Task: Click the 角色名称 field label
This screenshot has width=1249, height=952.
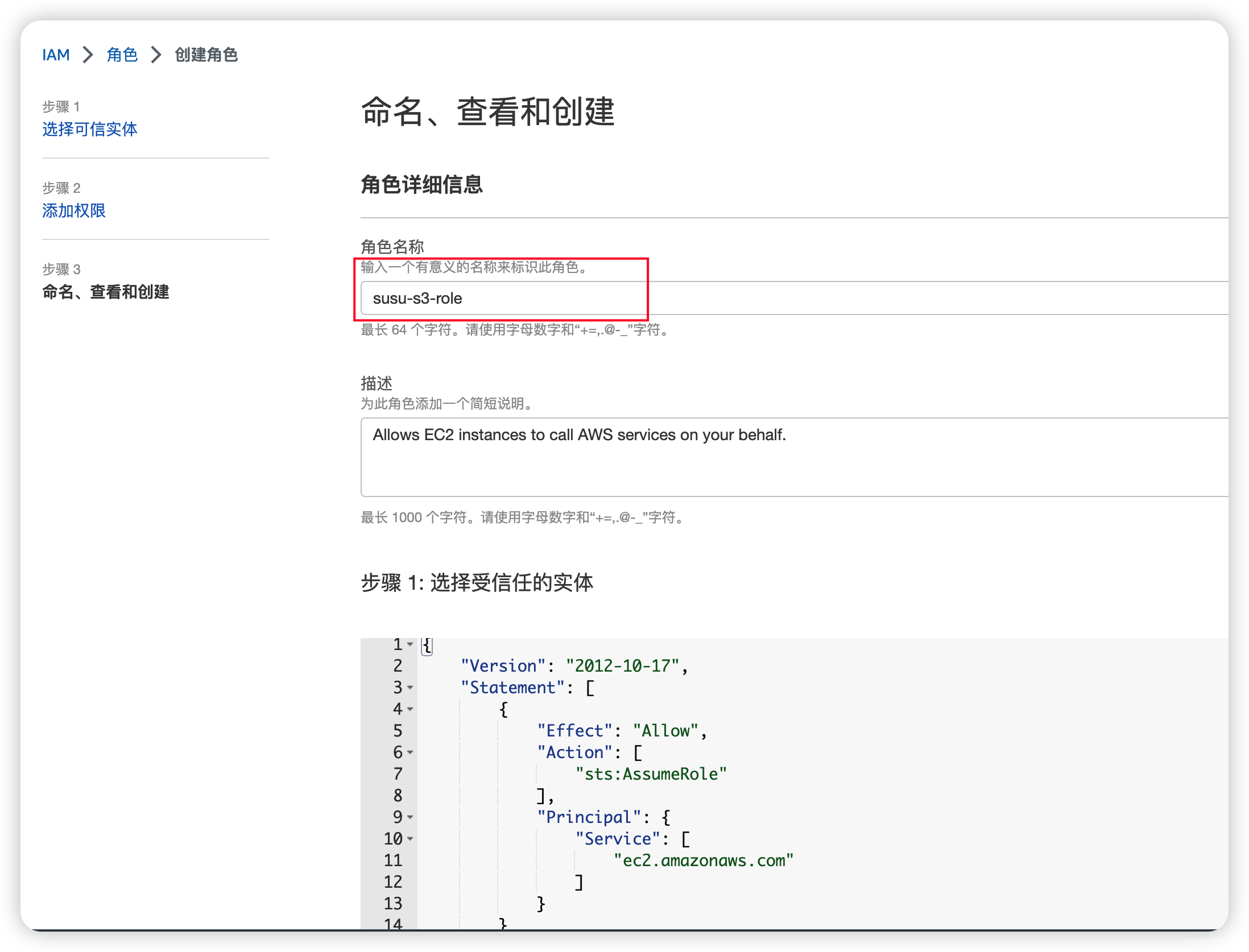Action: click(x=392, y=247)
